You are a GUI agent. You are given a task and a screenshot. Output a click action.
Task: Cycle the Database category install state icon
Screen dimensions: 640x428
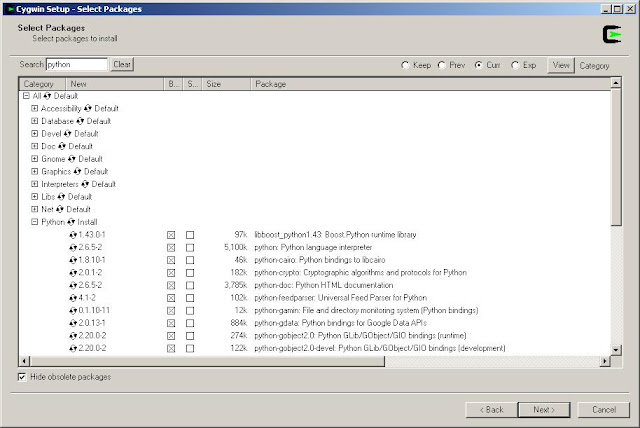(80, 121)
